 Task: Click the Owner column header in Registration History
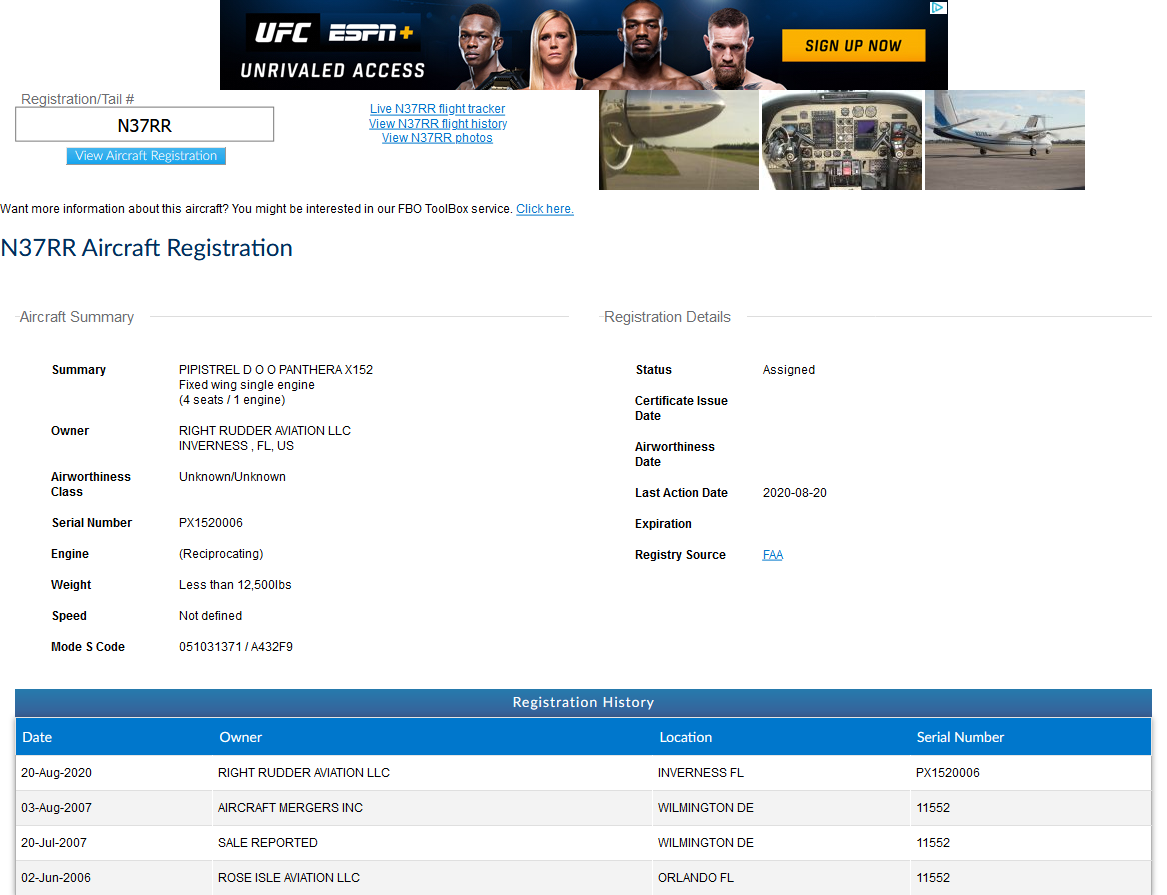coord(240,737)
